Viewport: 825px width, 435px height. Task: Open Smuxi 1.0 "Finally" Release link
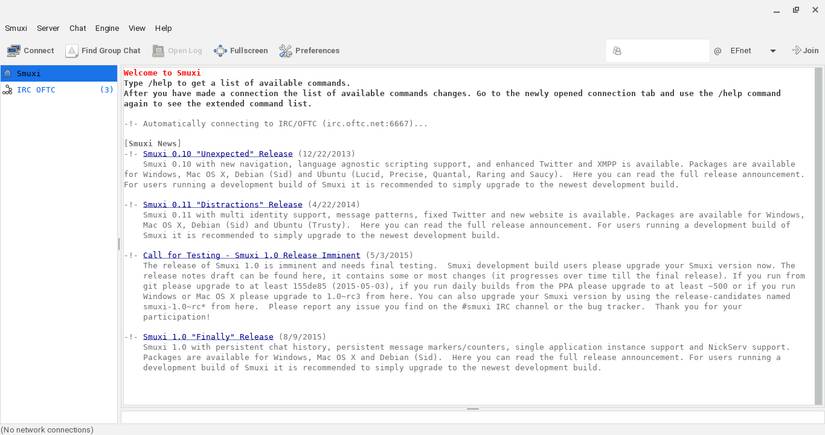(208, 337)
